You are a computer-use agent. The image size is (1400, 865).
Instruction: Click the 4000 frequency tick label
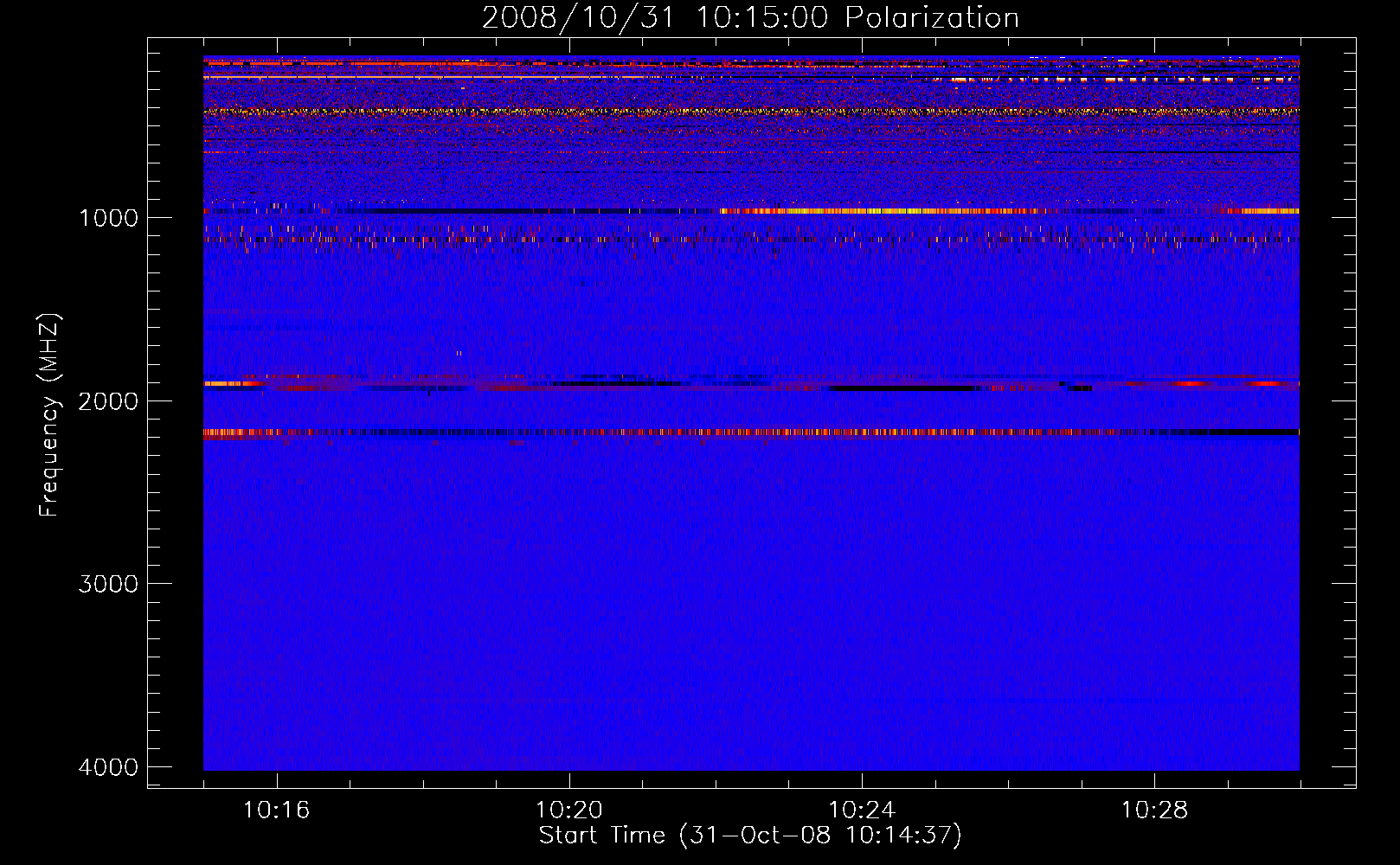(x=108, y=767)
